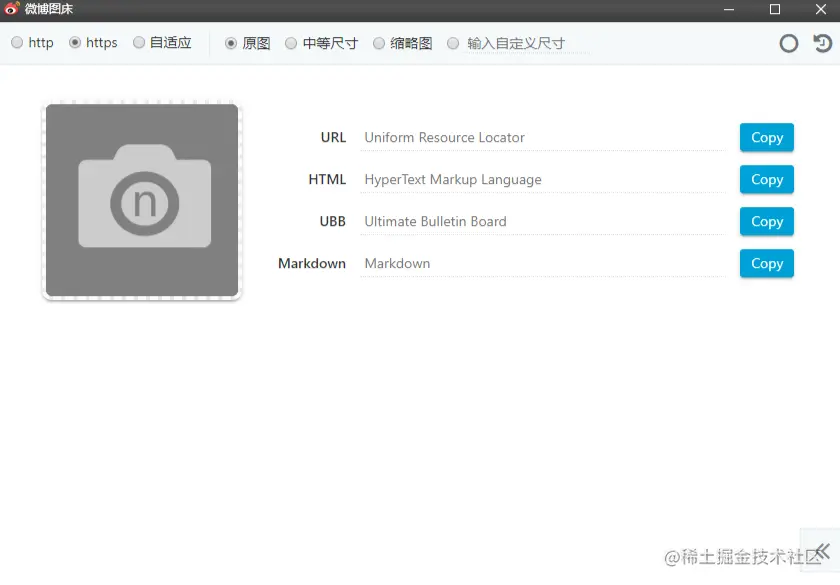The height and width of the screenshot is (585, 840).
Task: Click the 输入自定义尺寸 custom size field
Action: 527,43
